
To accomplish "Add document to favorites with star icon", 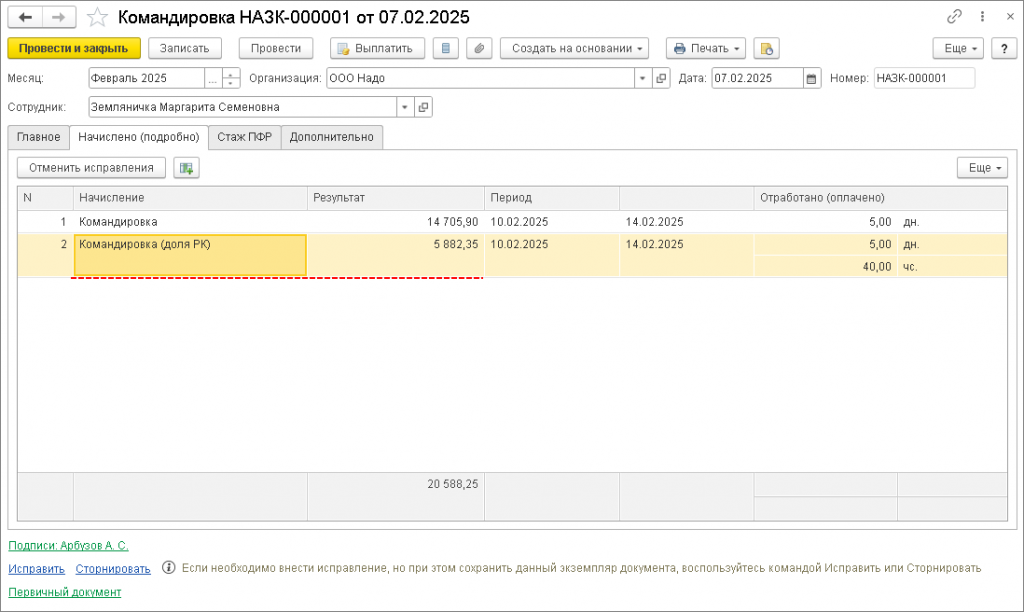I will click(97, 17).
